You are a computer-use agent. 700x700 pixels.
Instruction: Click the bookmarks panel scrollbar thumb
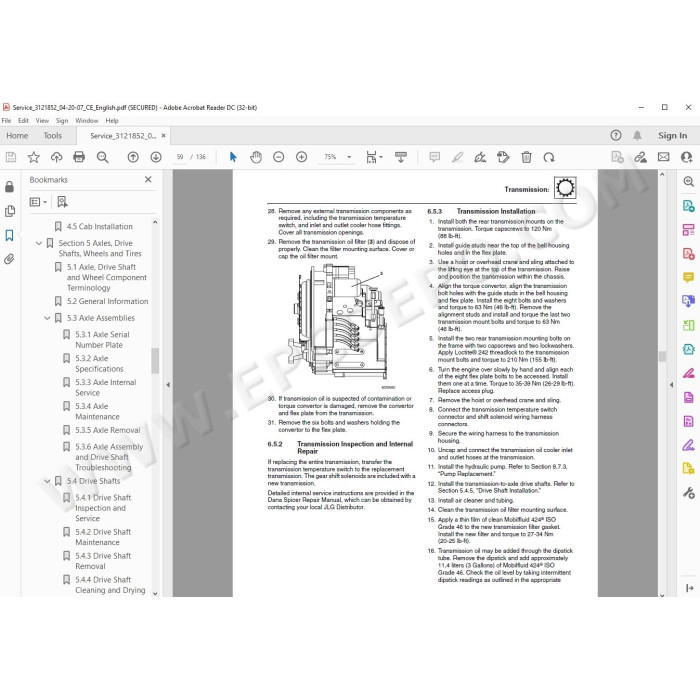pyautogui.click(x=155, y=360)
